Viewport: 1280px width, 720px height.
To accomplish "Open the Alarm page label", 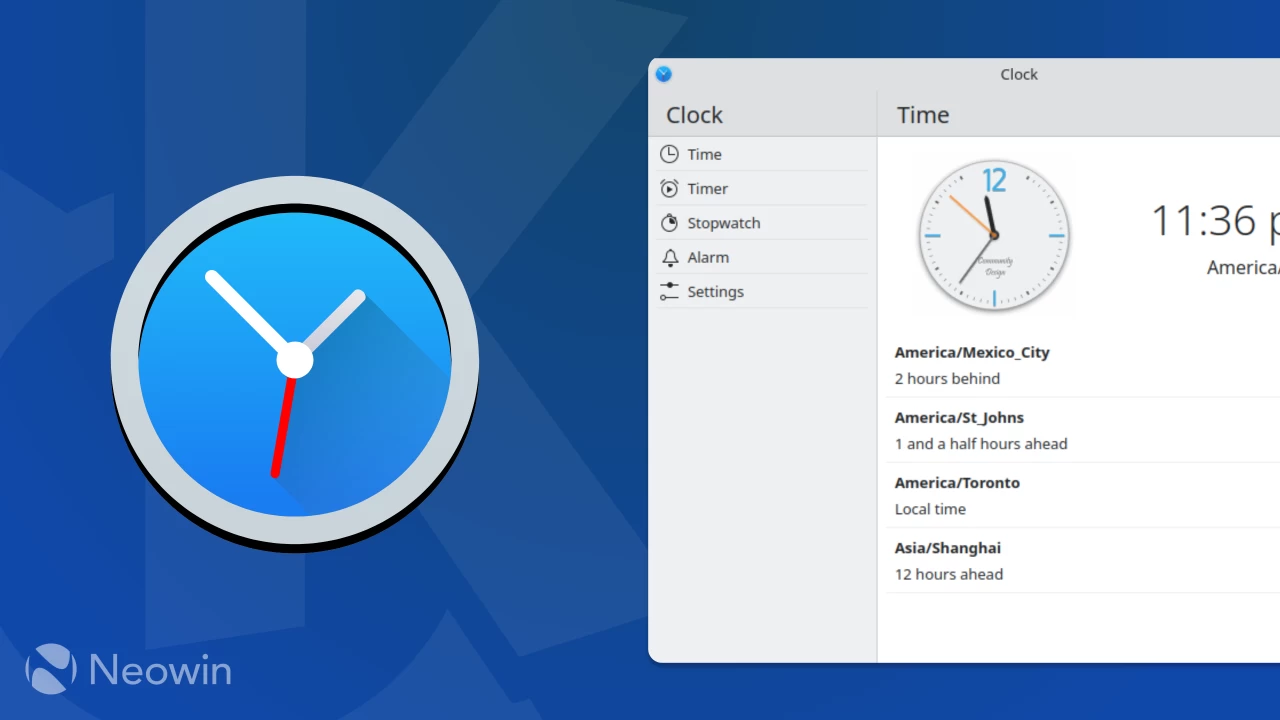I will coord(707,257).
